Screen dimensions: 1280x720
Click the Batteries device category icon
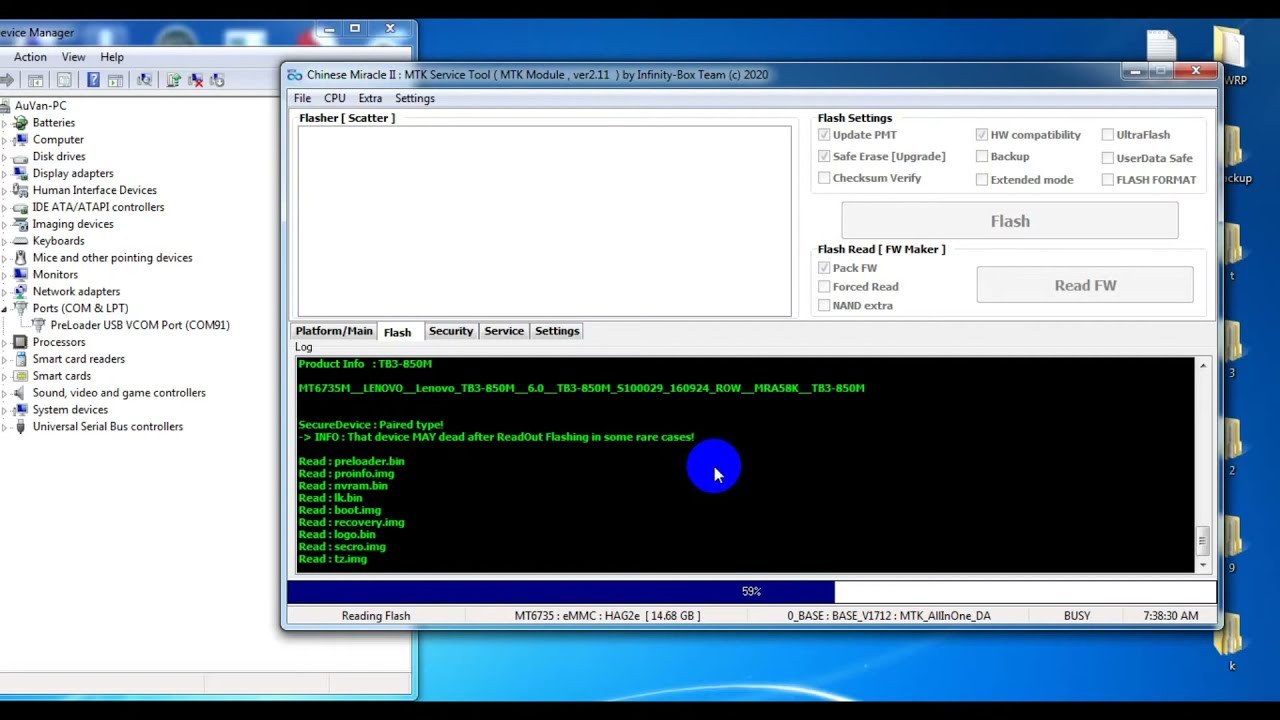(x=20, y=122)
